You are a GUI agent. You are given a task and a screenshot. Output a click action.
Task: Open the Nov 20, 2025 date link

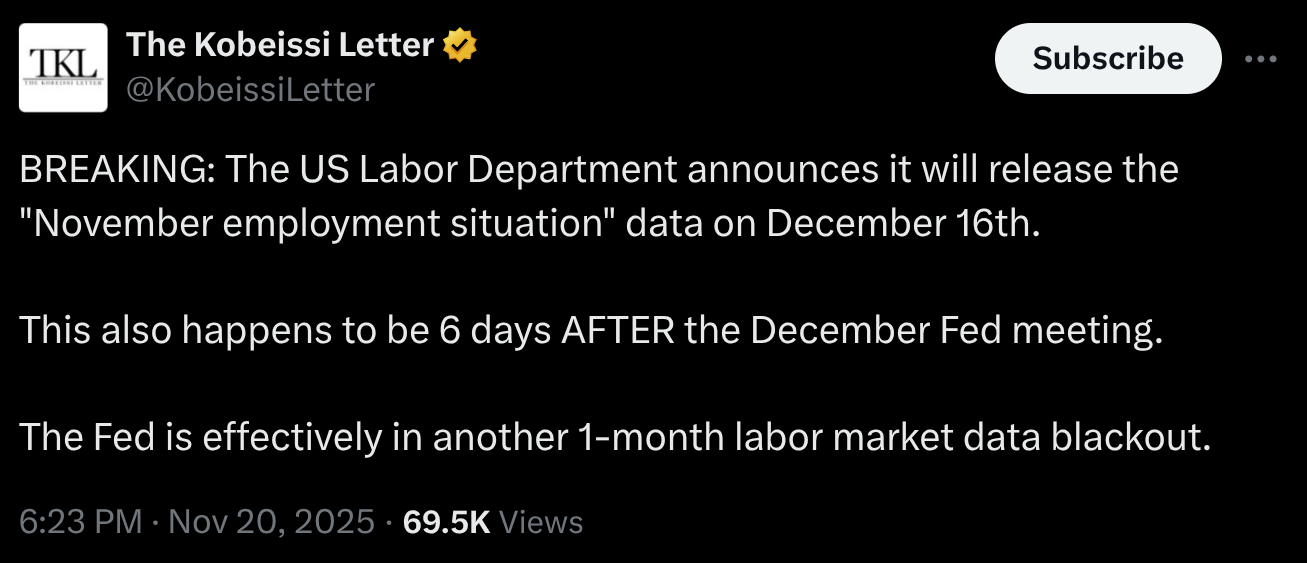270,521
